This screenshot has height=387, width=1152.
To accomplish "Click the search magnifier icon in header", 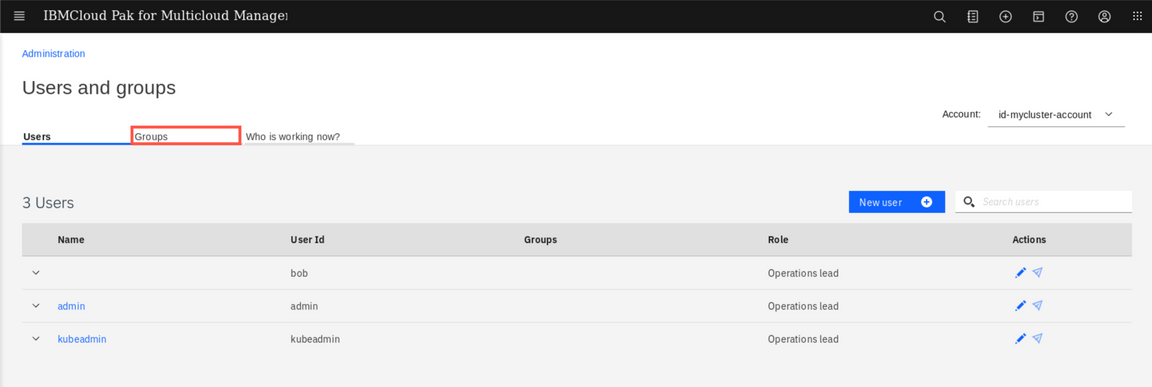I will point(939,17).
